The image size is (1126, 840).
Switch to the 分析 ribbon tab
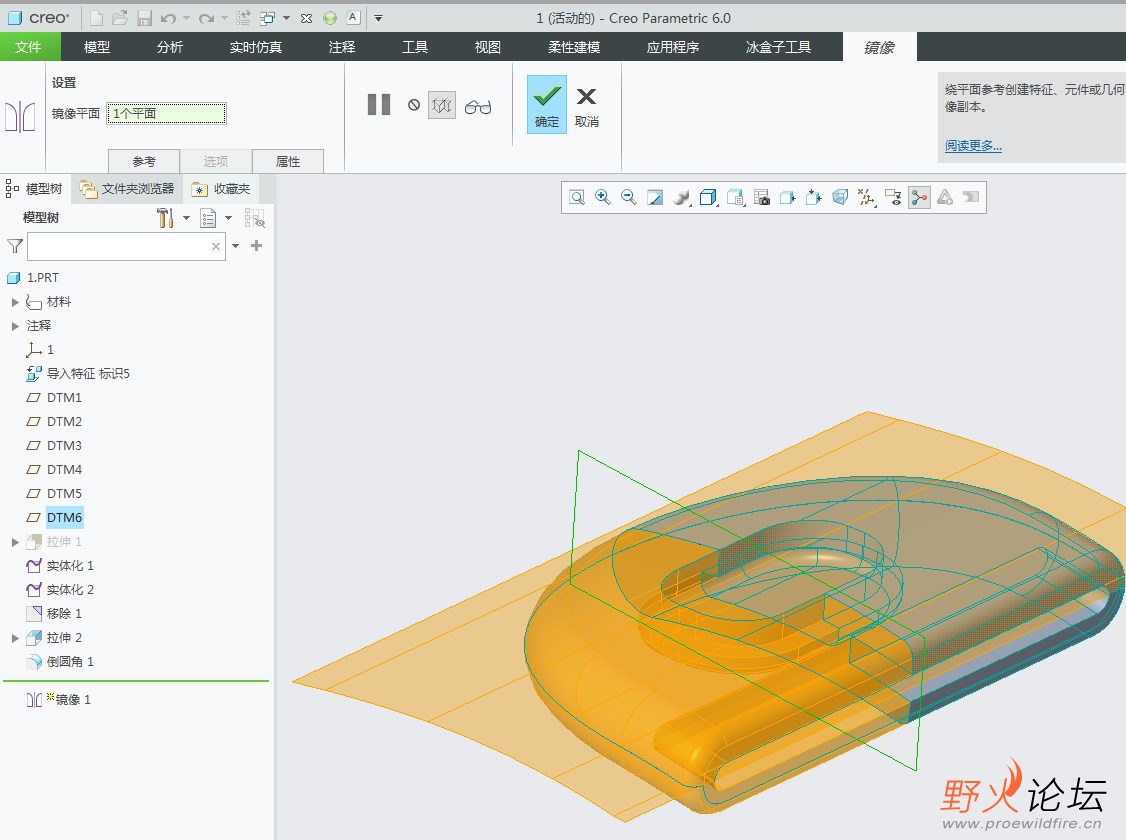169,47
